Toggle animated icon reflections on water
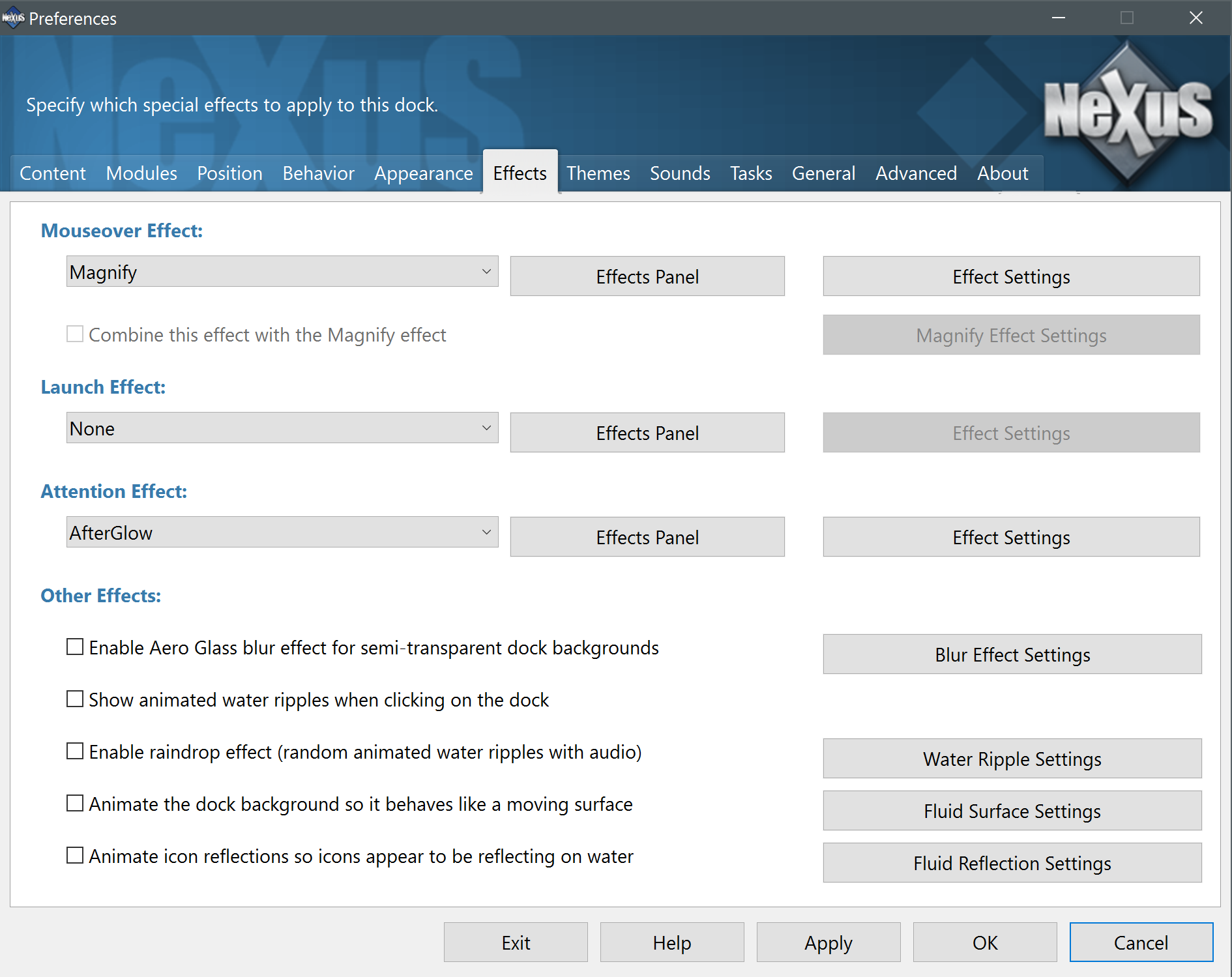This screenshot has width=1232, height=977. point(75,856)
